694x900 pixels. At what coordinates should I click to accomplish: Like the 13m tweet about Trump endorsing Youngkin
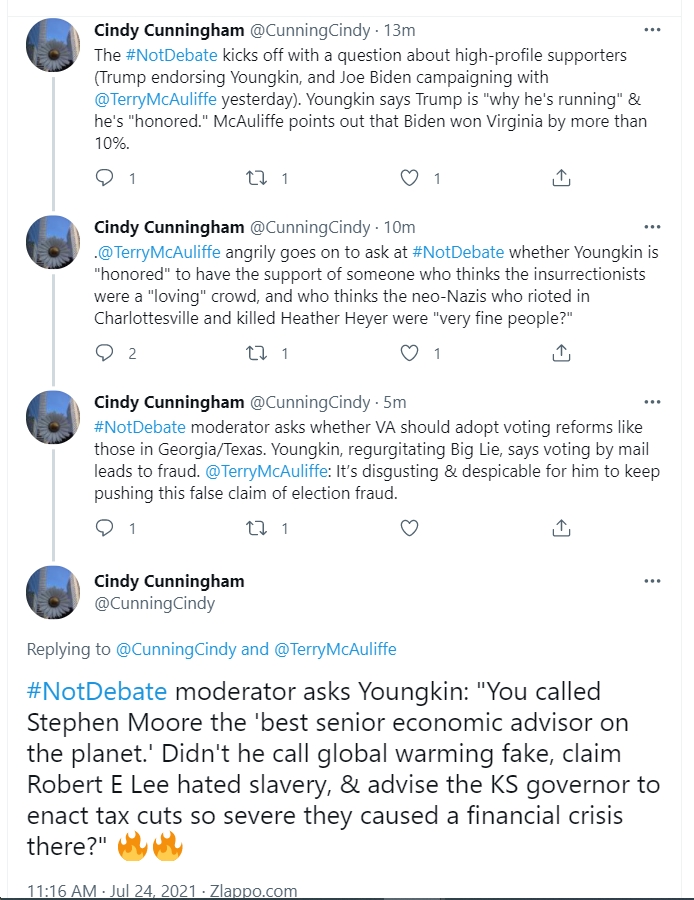(409, 178)
